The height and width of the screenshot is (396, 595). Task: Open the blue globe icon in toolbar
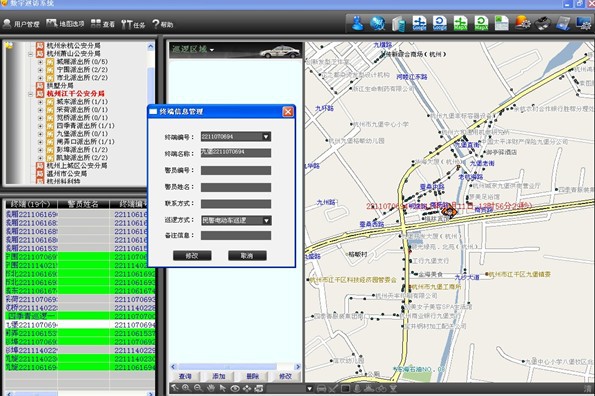click(x=378, y=24)
